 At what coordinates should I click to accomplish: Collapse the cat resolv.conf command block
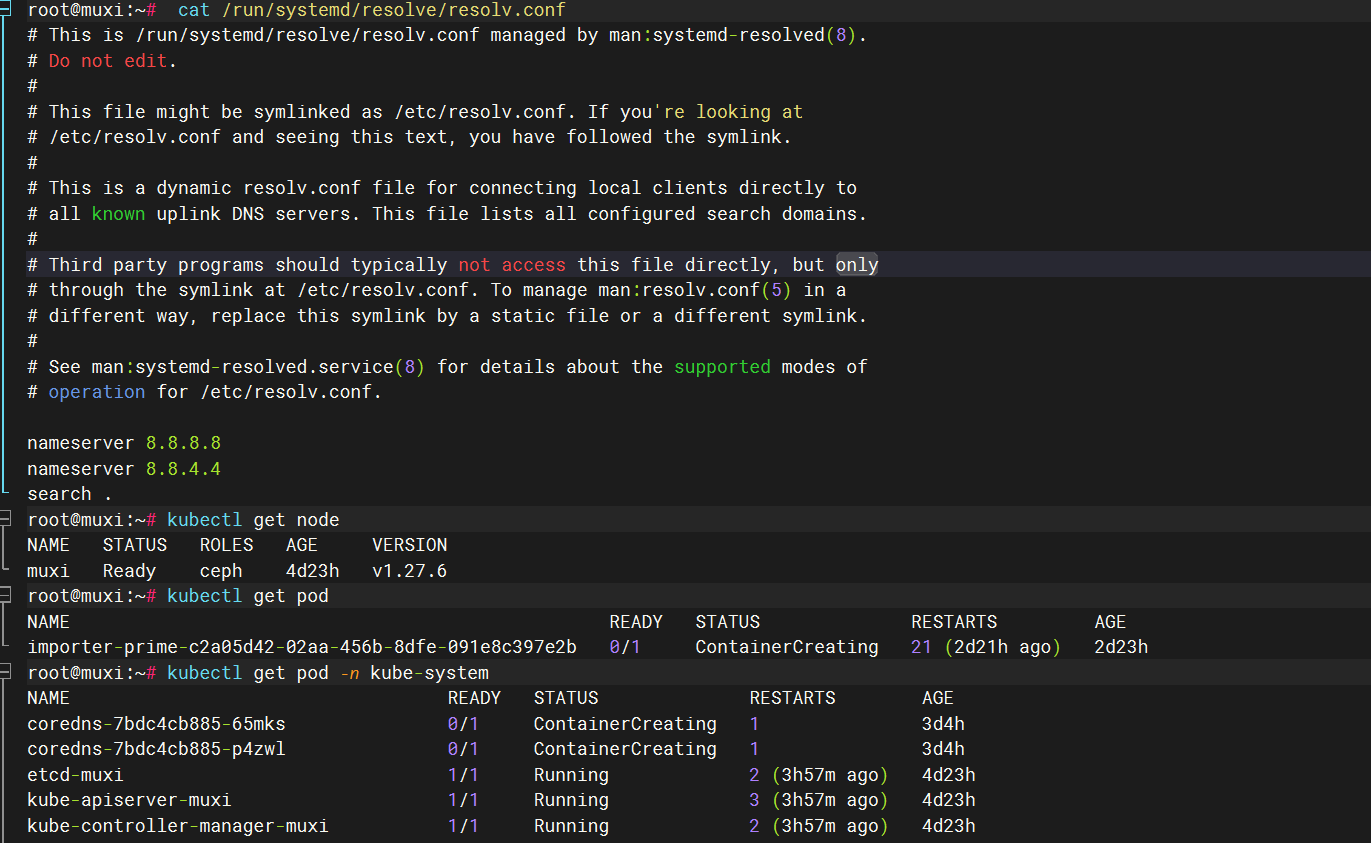click(x=5, y=10)
